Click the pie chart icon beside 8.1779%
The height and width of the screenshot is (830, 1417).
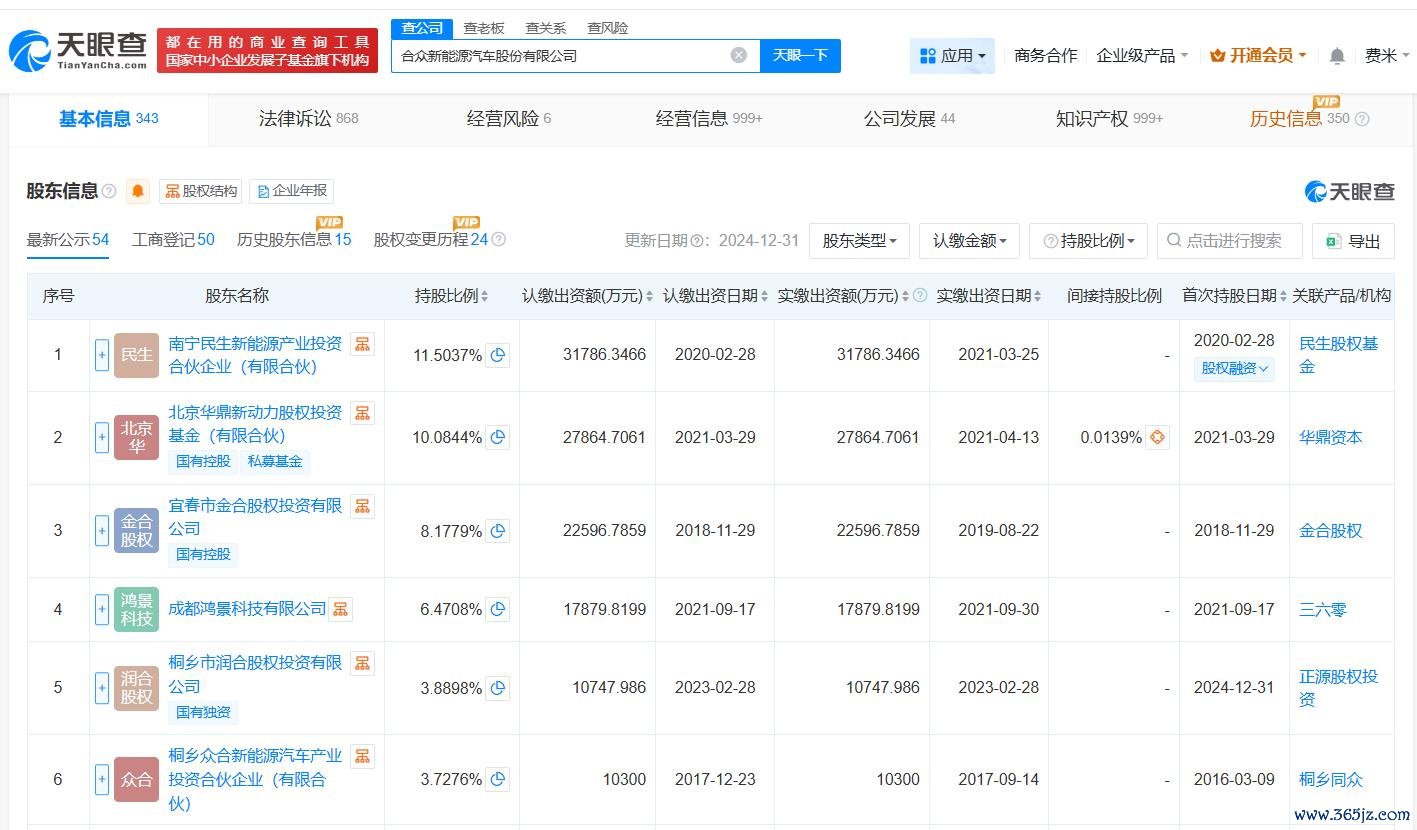coord(498,531)
